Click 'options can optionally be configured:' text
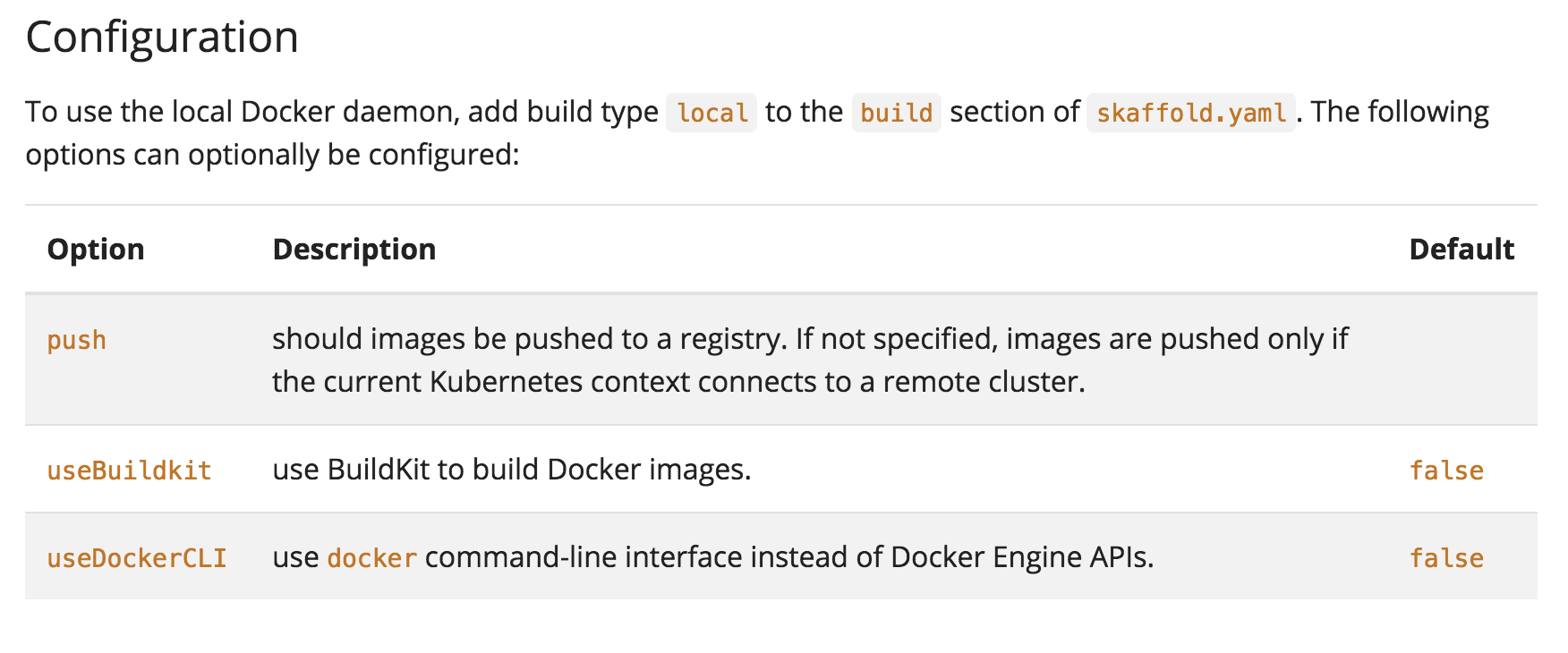This screenshot has height=653, width=1568. tap(272, 155)
